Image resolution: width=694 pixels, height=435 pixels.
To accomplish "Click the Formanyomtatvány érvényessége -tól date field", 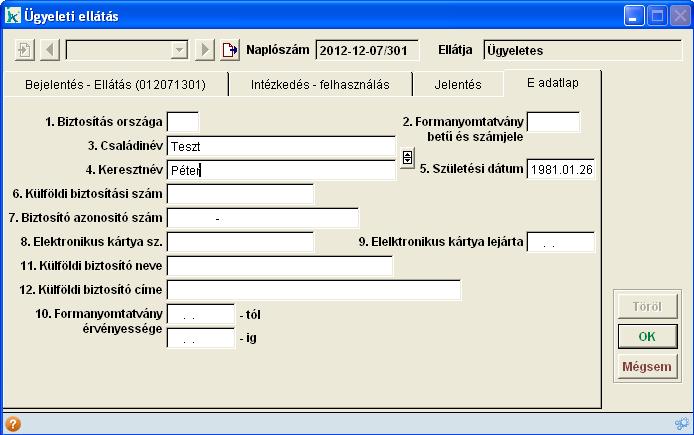I will [x=200, y=314].
